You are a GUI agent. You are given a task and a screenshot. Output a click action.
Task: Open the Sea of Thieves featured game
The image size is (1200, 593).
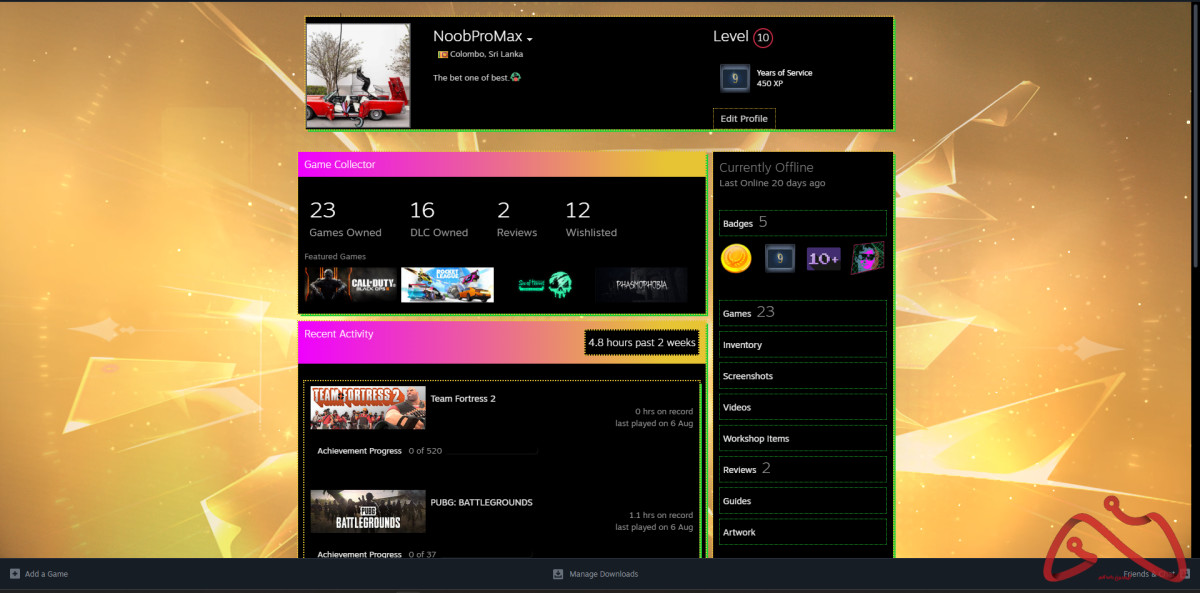pyautogui.click(x=544, y=285)
